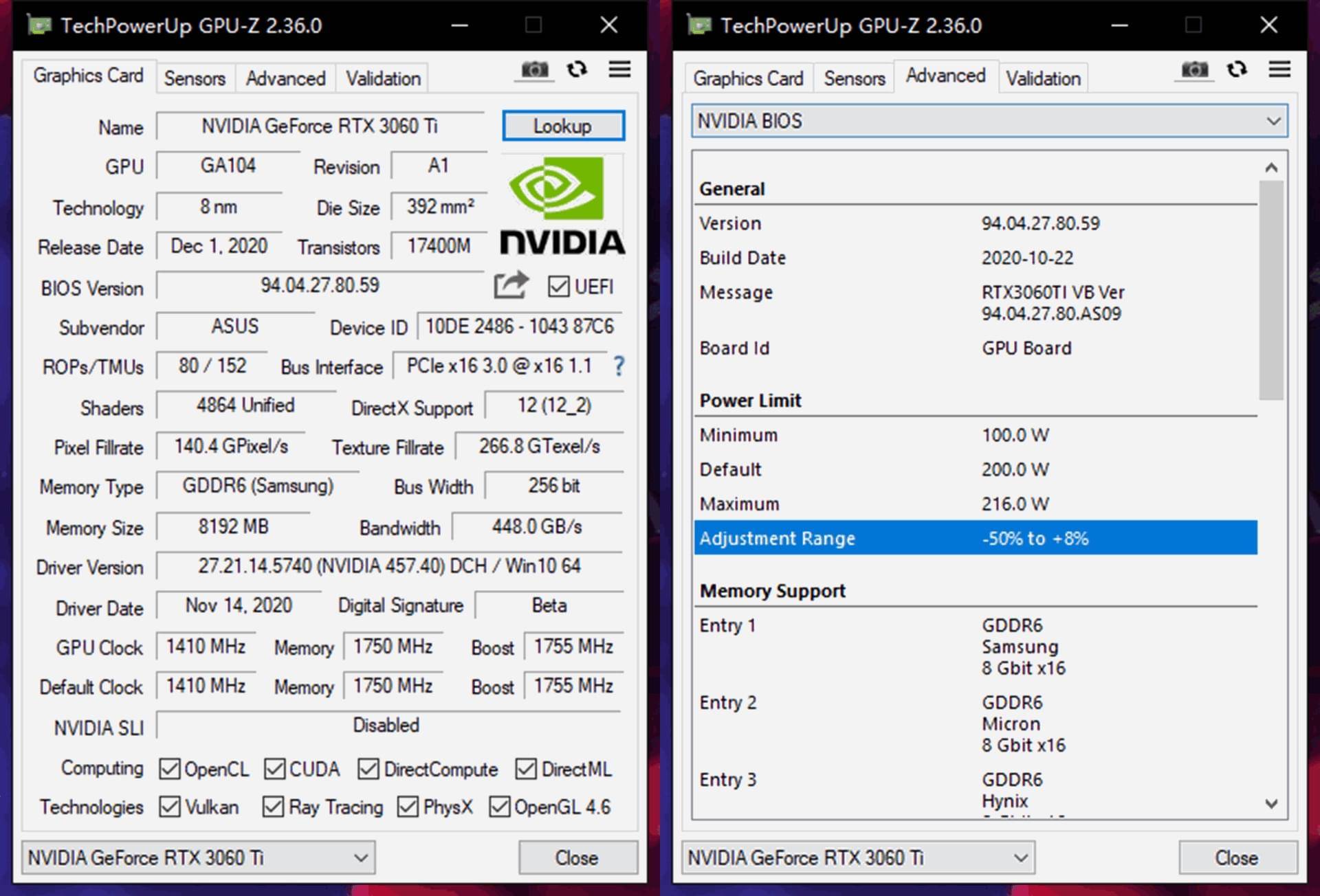1320x896 pixels.
Task: Select the Build Date row 2020-10-22
Action: click(976, 258)
